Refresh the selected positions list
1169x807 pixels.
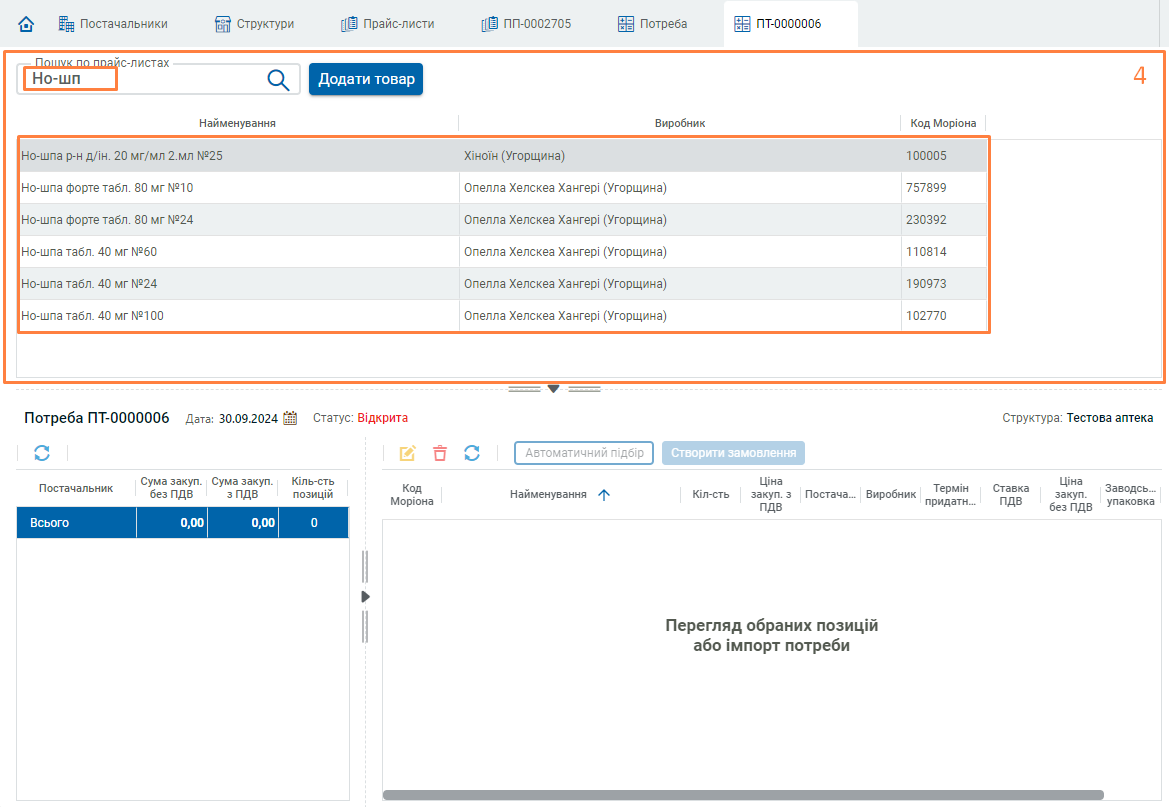472,453
